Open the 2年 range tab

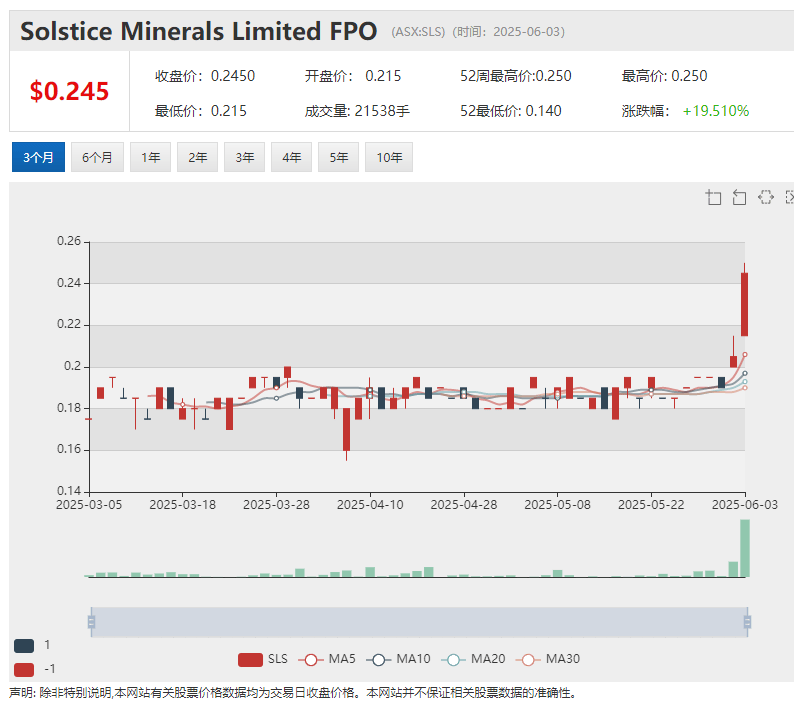click(x=197, y=157)
